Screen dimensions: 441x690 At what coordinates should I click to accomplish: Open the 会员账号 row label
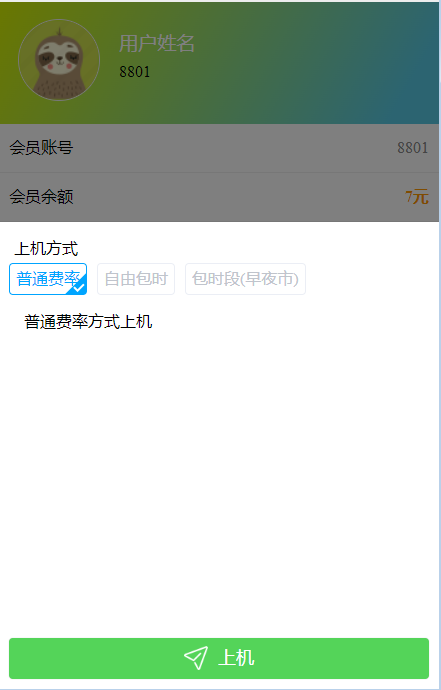(41, 148)
